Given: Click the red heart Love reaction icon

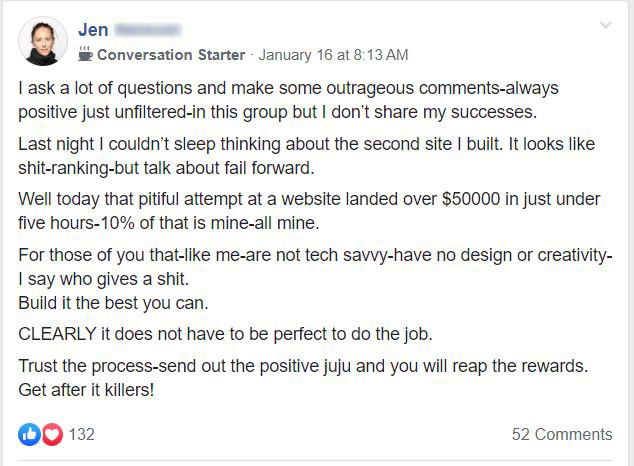Looking at the screenshot, I should coord(52,434).
